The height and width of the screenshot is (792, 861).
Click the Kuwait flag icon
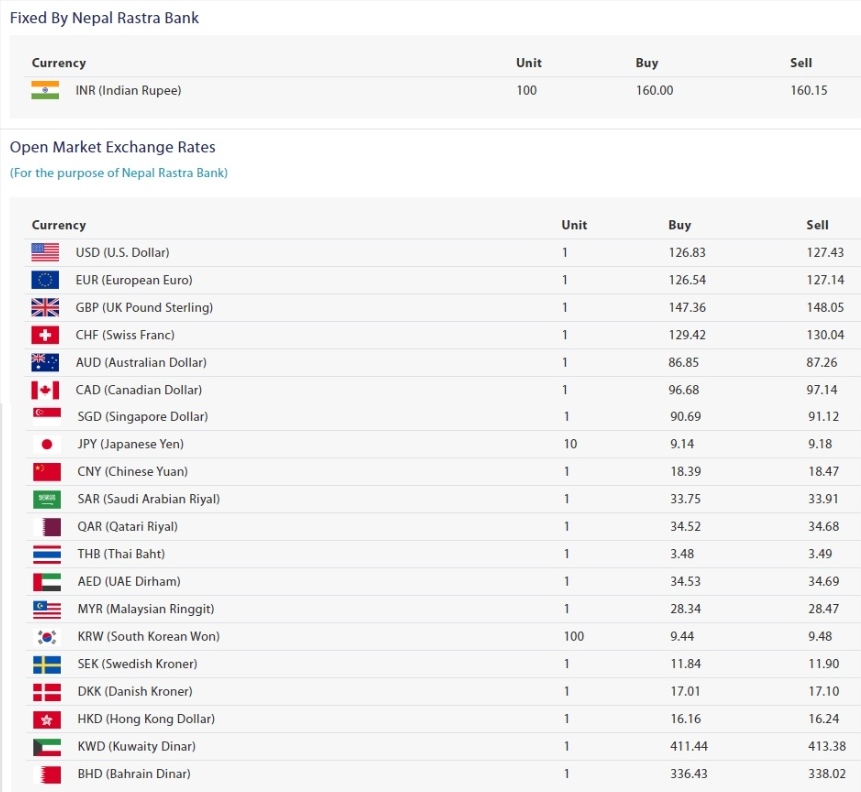pyautogui.click(x=47, y=746)
